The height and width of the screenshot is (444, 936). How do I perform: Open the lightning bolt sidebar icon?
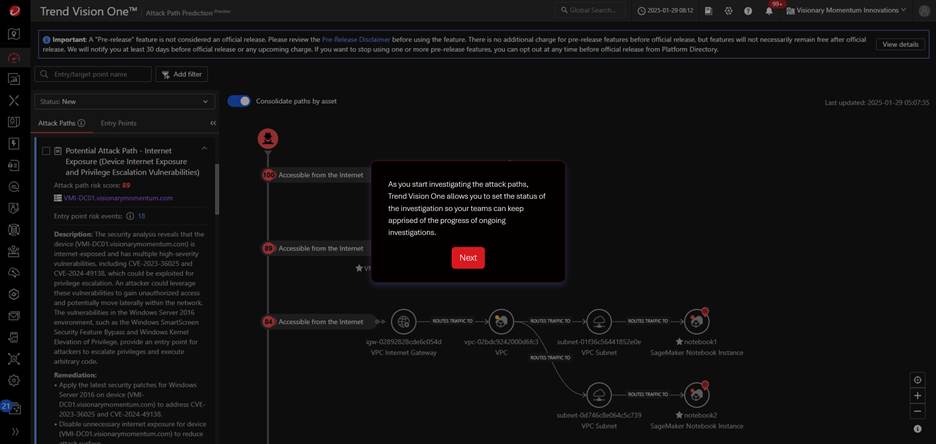coord(14,144)
